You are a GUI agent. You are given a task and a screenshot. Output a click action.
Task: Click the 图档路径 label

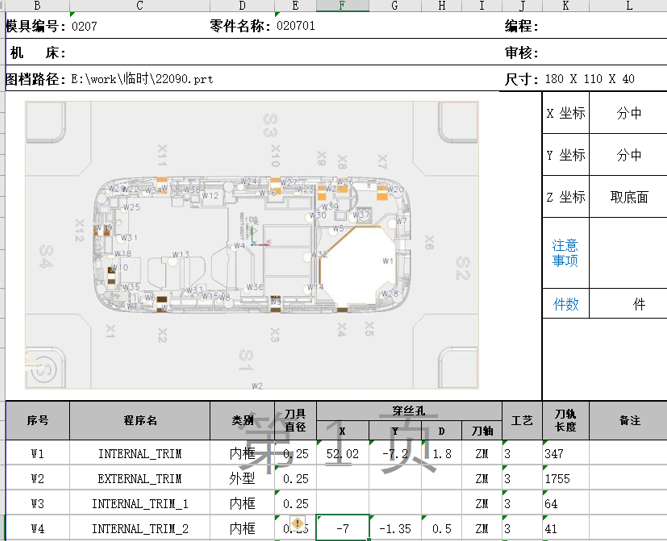pos(36,79)
